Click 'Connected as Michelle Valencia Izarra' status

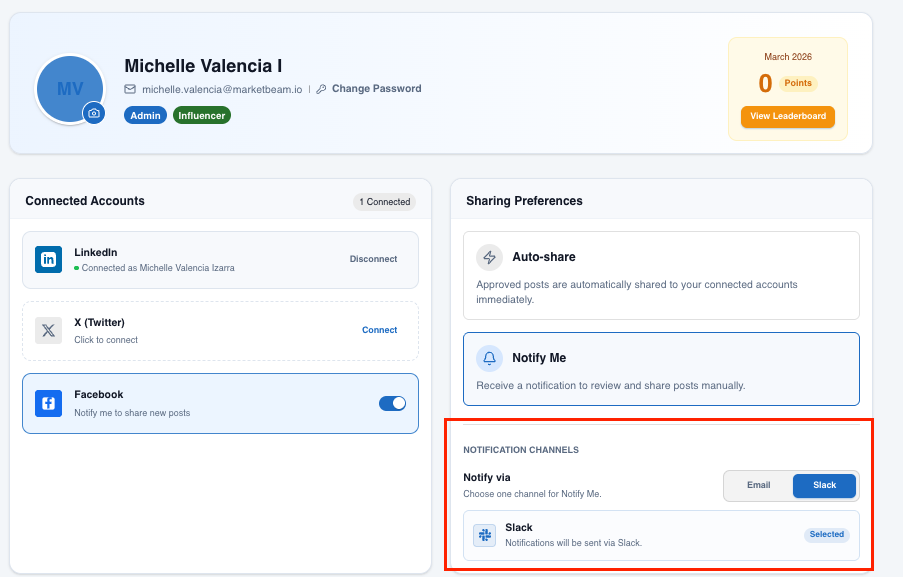tap(158, 268)
